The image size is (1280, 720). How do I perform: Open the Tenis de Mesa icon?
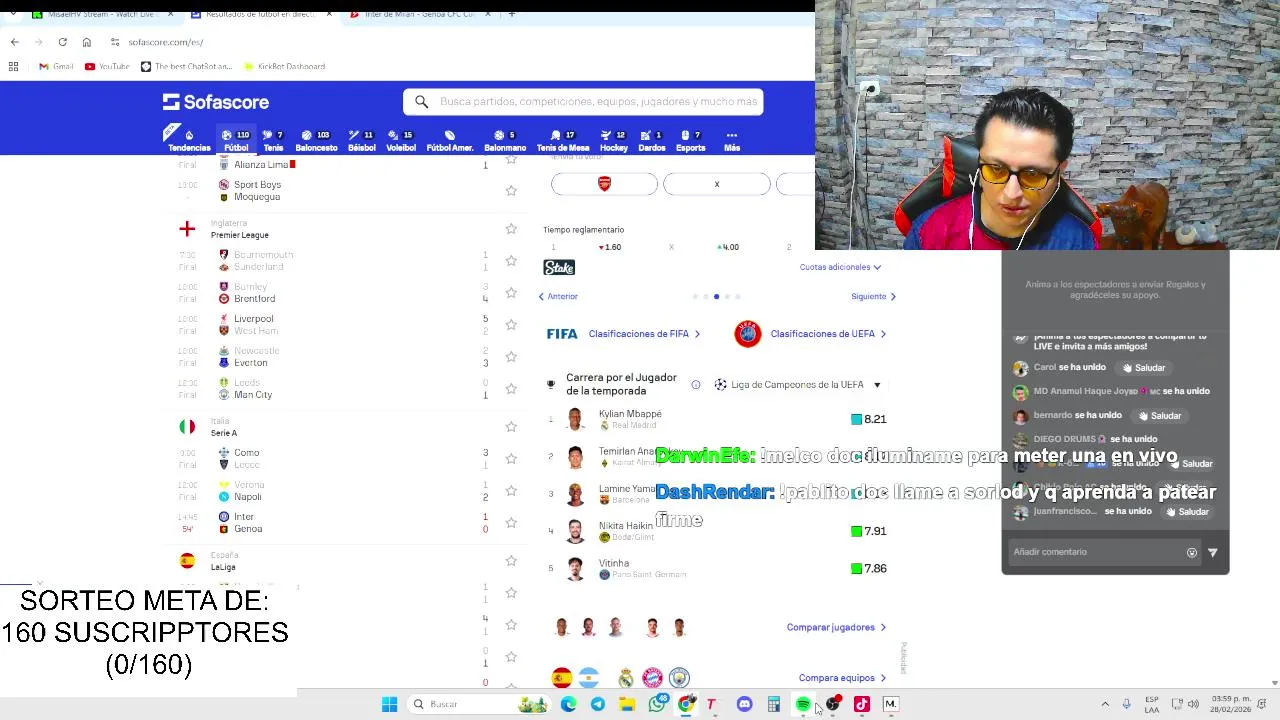pyautogui.click(x=563, y=140)
